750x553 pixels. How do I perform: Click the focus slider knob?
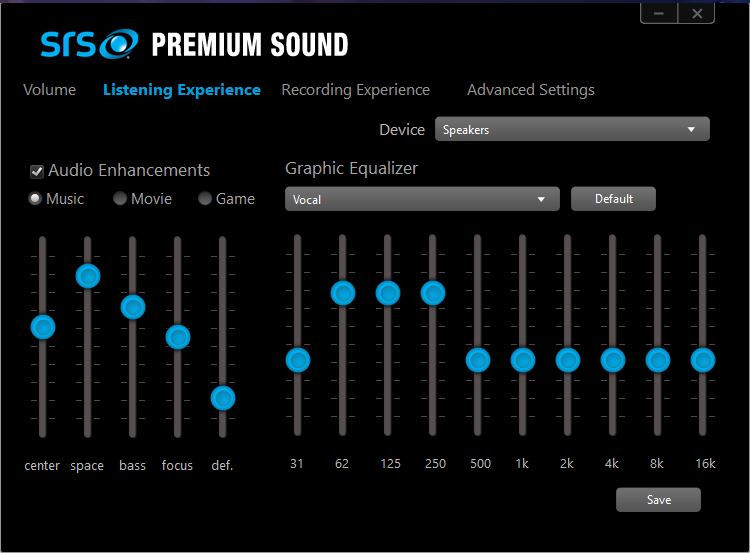[x=178, y=337]
